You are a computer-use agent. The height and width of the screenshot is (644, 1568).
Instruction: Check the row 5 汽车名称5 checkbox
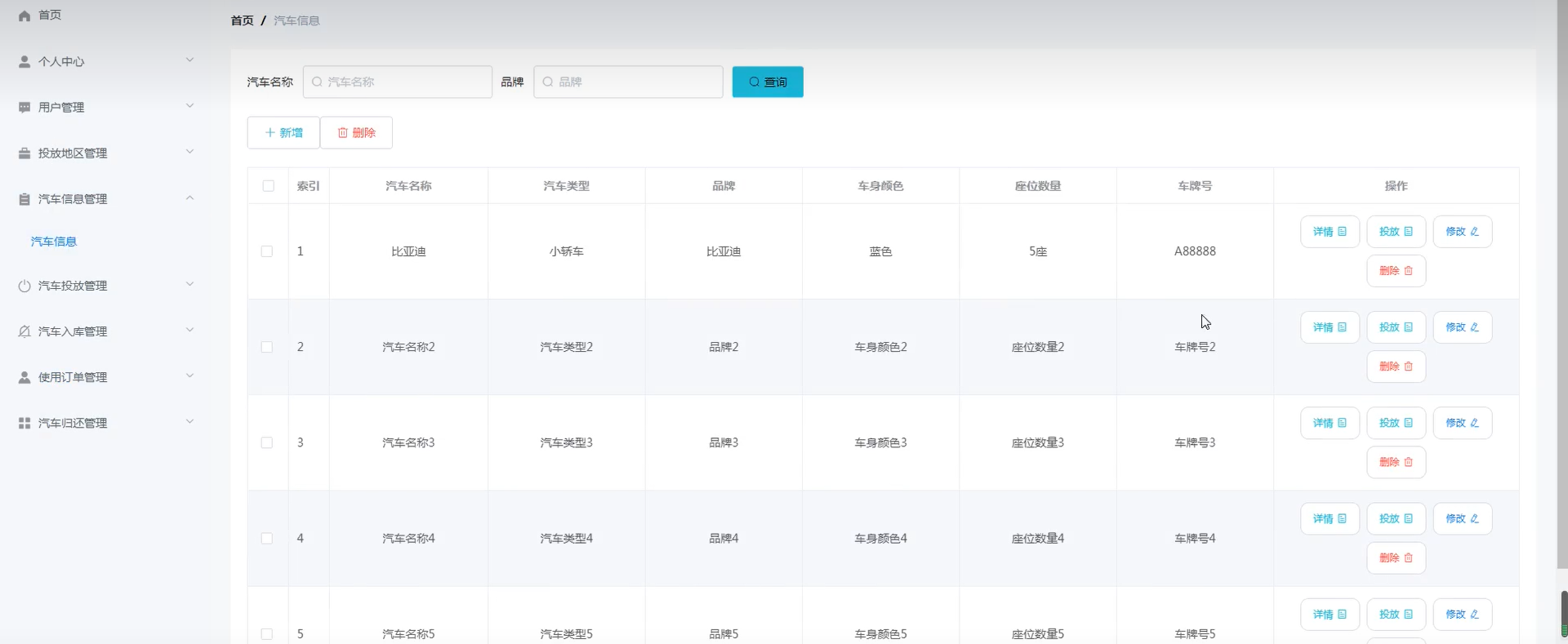(x=267, y=634)
